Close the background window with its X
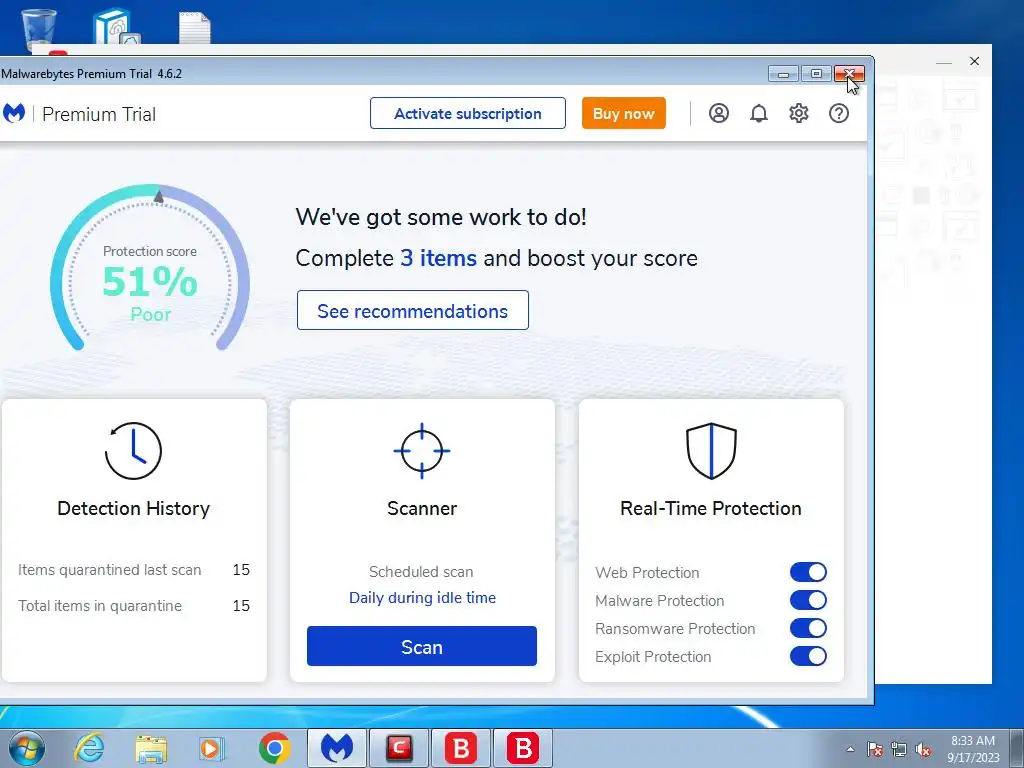Viewport: 1024px width, 768px height. (974, 61)
